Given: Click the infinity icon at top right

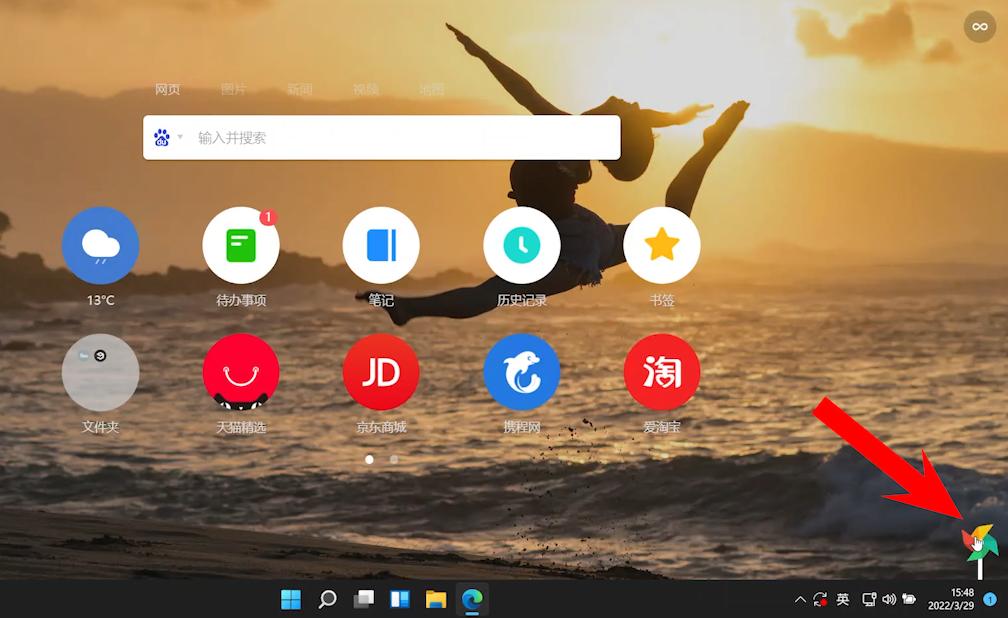Looking at the screenshot, I should coord(979,27).
